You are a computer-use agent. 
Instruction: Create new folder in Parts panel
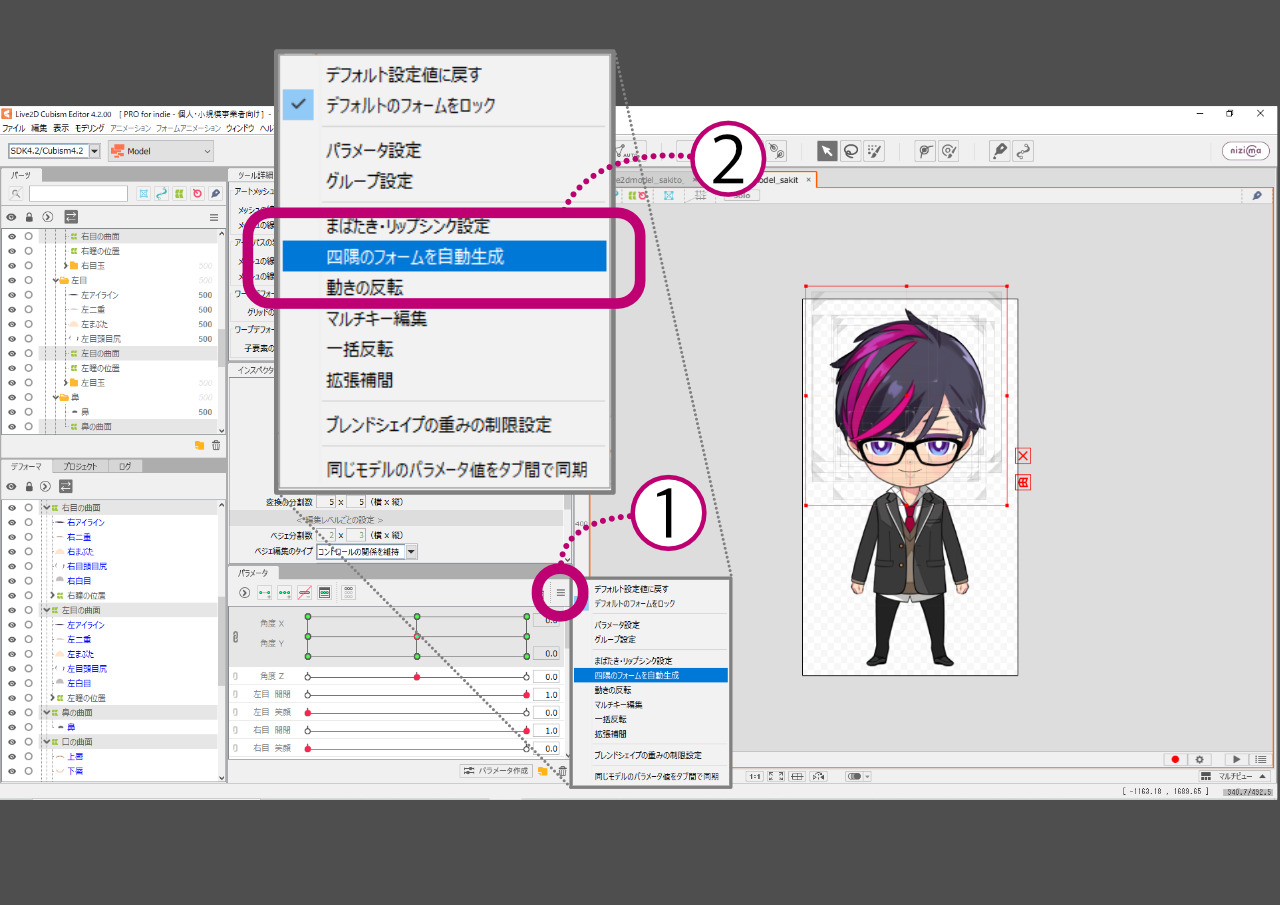point(199,445)
